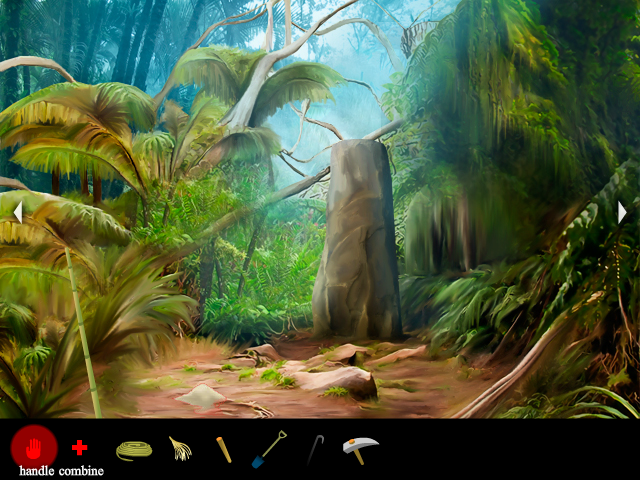Pick up the sand pile on the path

(x=201, y=396)
